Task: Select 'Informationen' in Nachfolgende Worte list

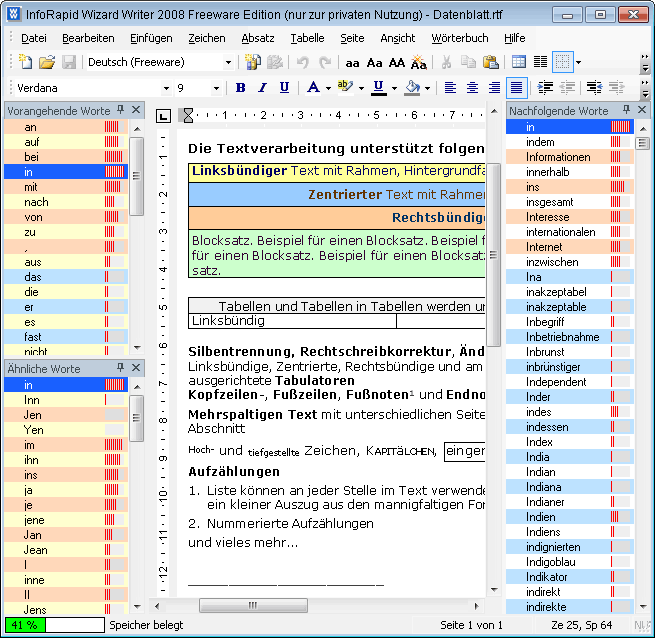Action: coord(570,157)
